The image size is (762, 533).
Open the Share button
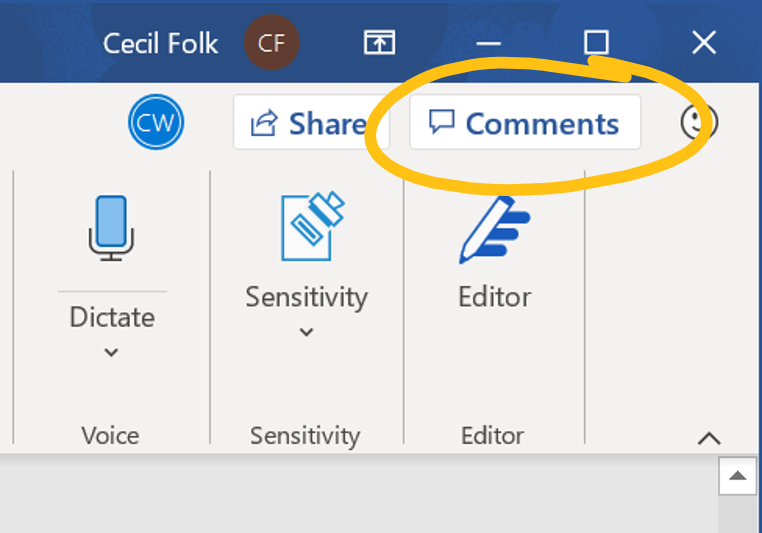(x=307, y=123)
